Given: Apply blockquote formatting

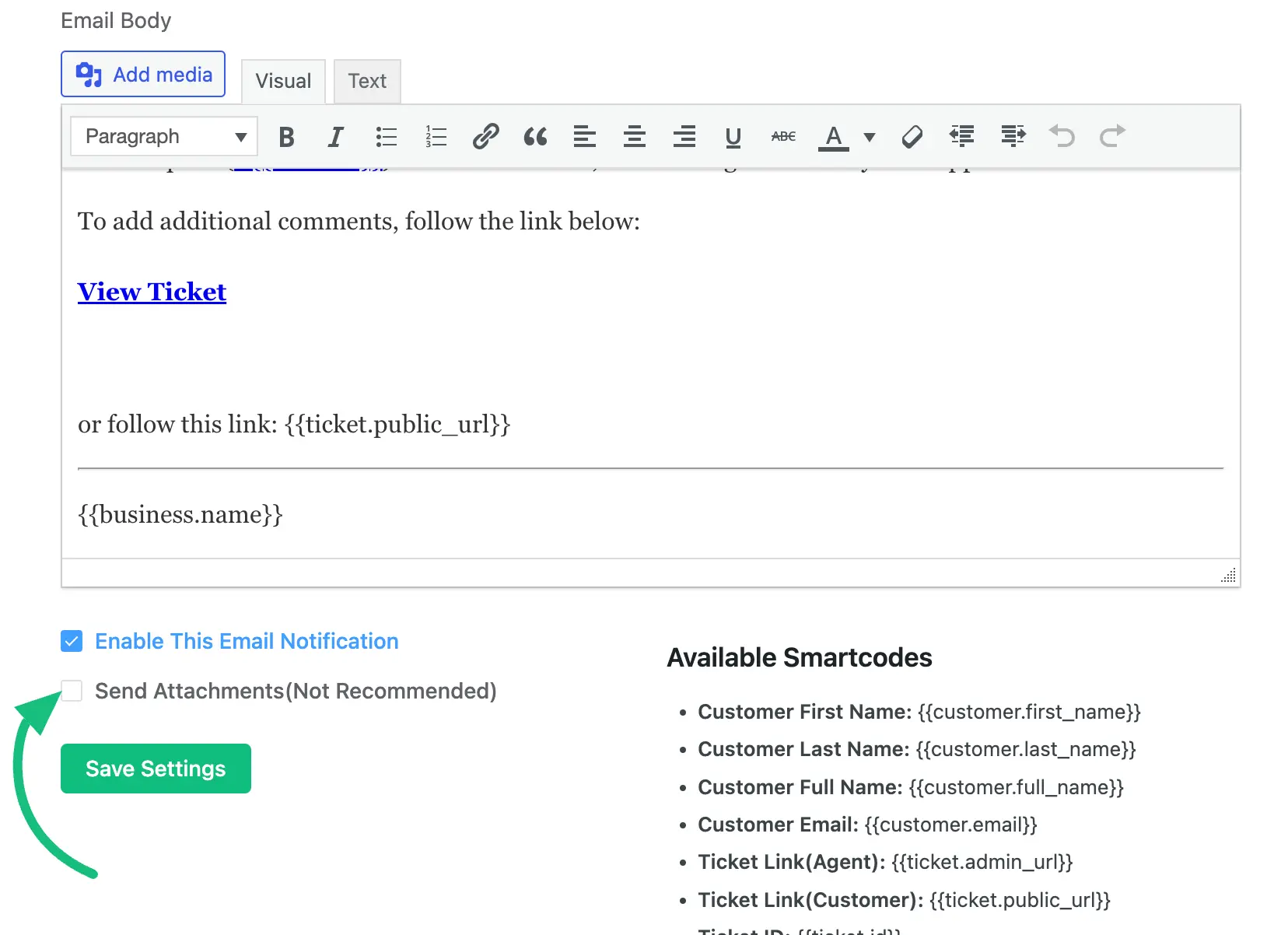Looking at the screenshot, I should 535,137.
